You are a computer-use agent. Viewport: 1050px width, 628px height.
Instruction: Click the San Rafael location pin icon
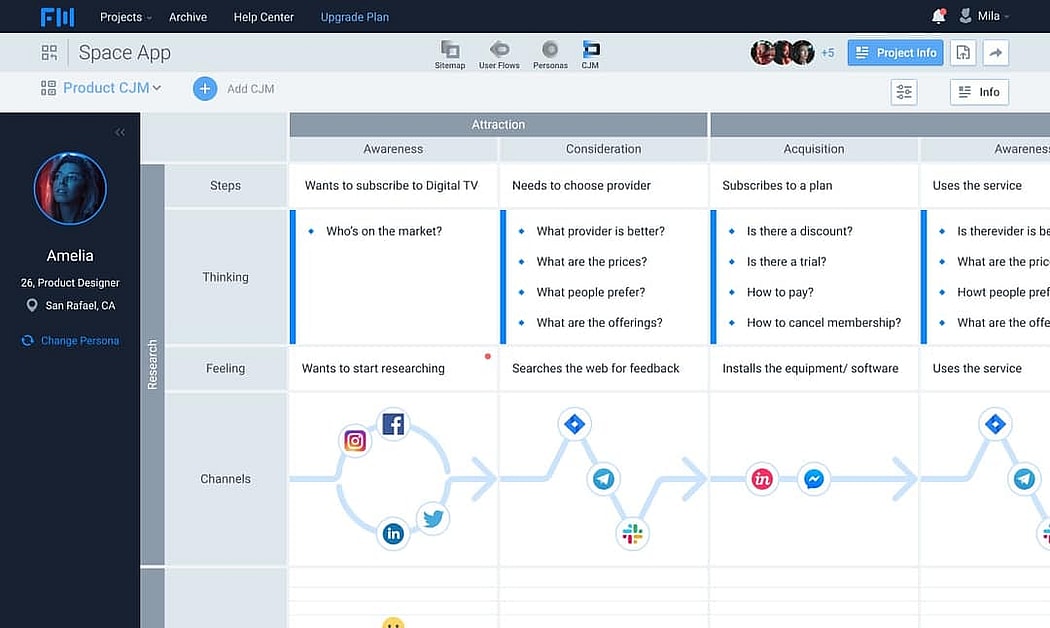(31, 305)
